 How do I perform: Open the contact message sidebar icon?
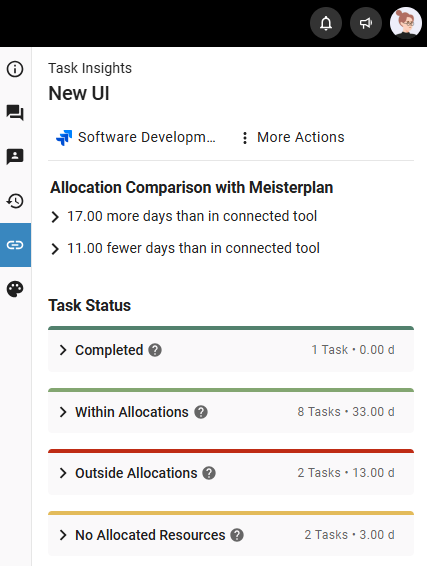click(15, 157)
